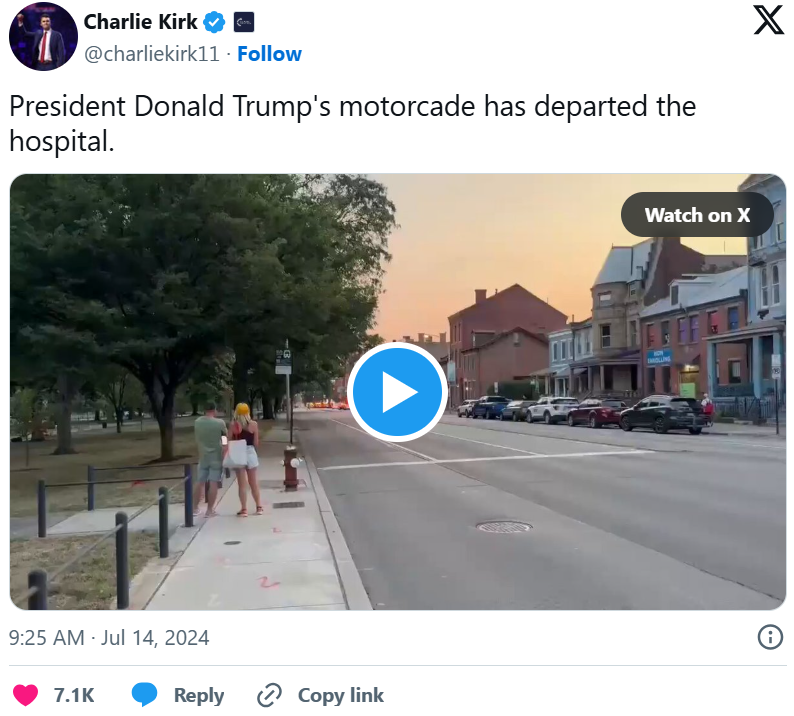Play the embedded motorcade video
Viewport: 794px width, 716px height.
pyautogui.click(x=398, y=392)
